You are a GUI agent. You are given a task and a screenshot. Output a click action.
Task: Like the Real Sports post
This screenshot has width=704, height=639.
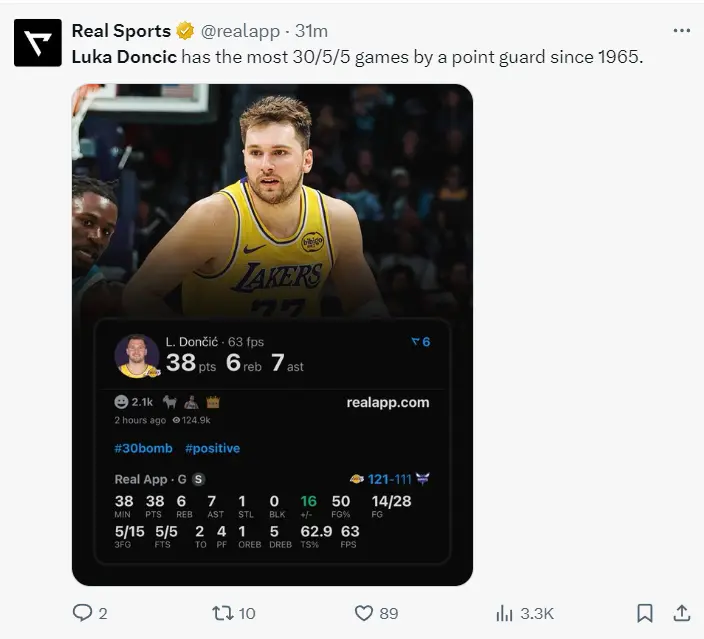tap(365, 613)
